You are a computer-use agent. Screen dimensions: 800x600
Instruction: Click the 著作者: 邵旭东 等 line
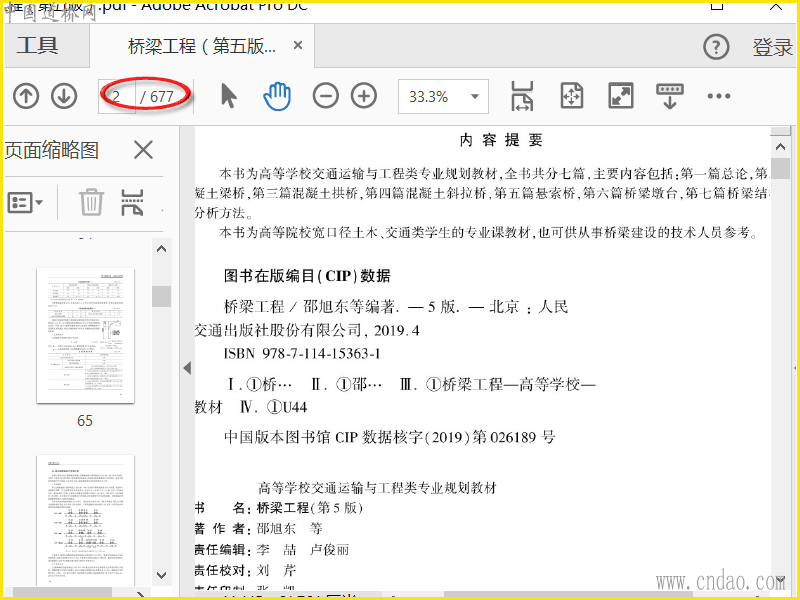pos(258,529)
